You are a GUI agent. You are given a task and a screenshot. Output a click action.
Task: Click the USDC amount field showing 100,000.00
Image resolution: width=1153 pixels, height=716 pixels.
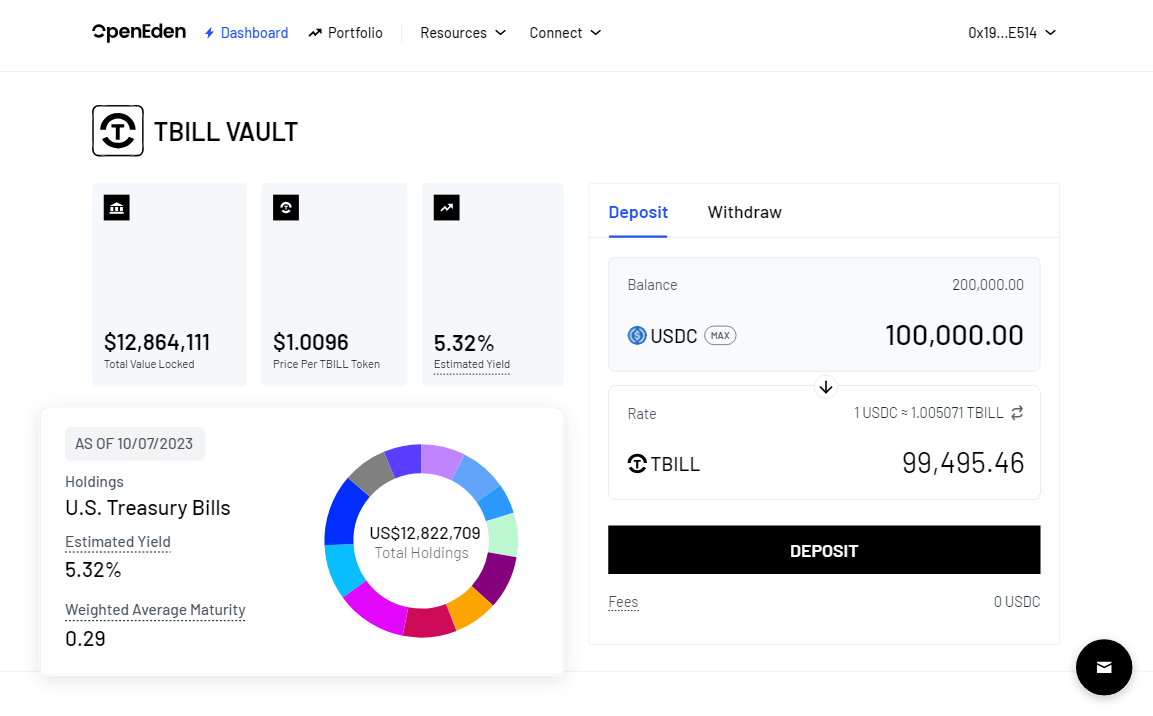tap(954, 336)
